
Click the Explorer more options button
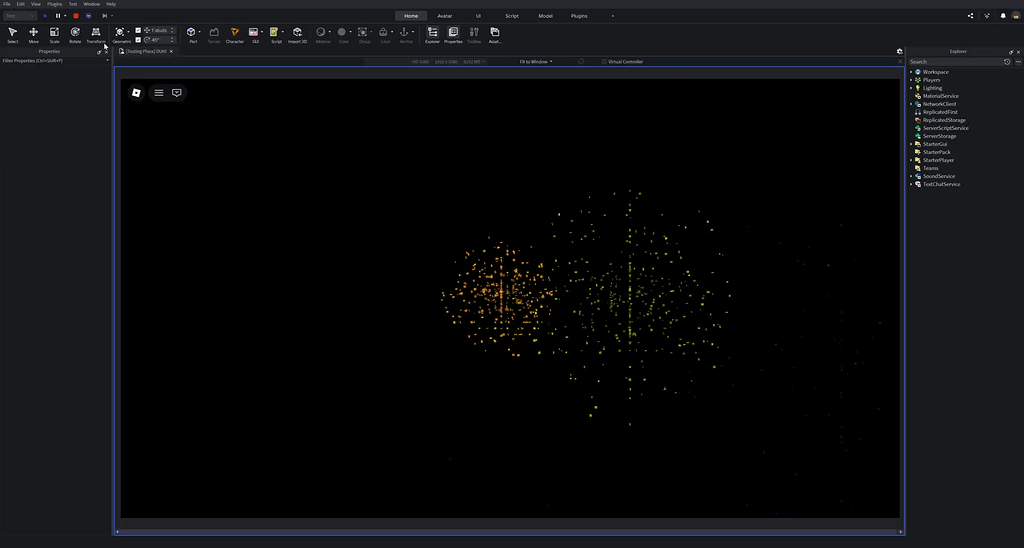point(1018,61)
